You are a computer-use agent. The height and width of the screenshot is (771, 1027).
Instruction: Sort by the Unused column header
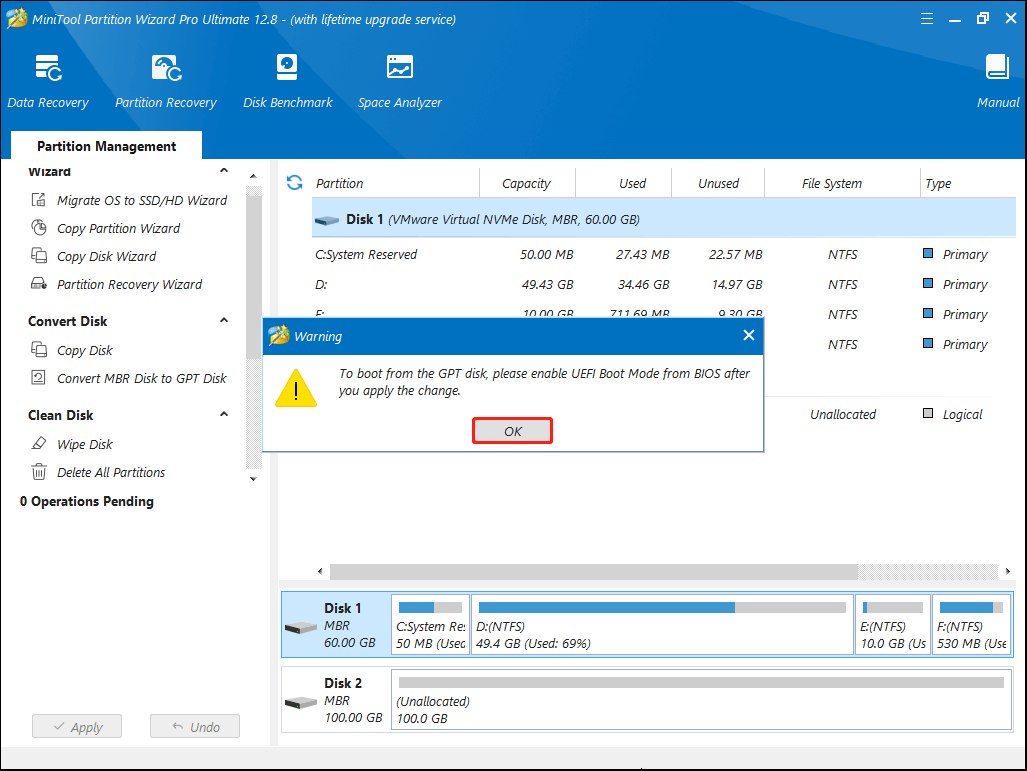point(718,183)
